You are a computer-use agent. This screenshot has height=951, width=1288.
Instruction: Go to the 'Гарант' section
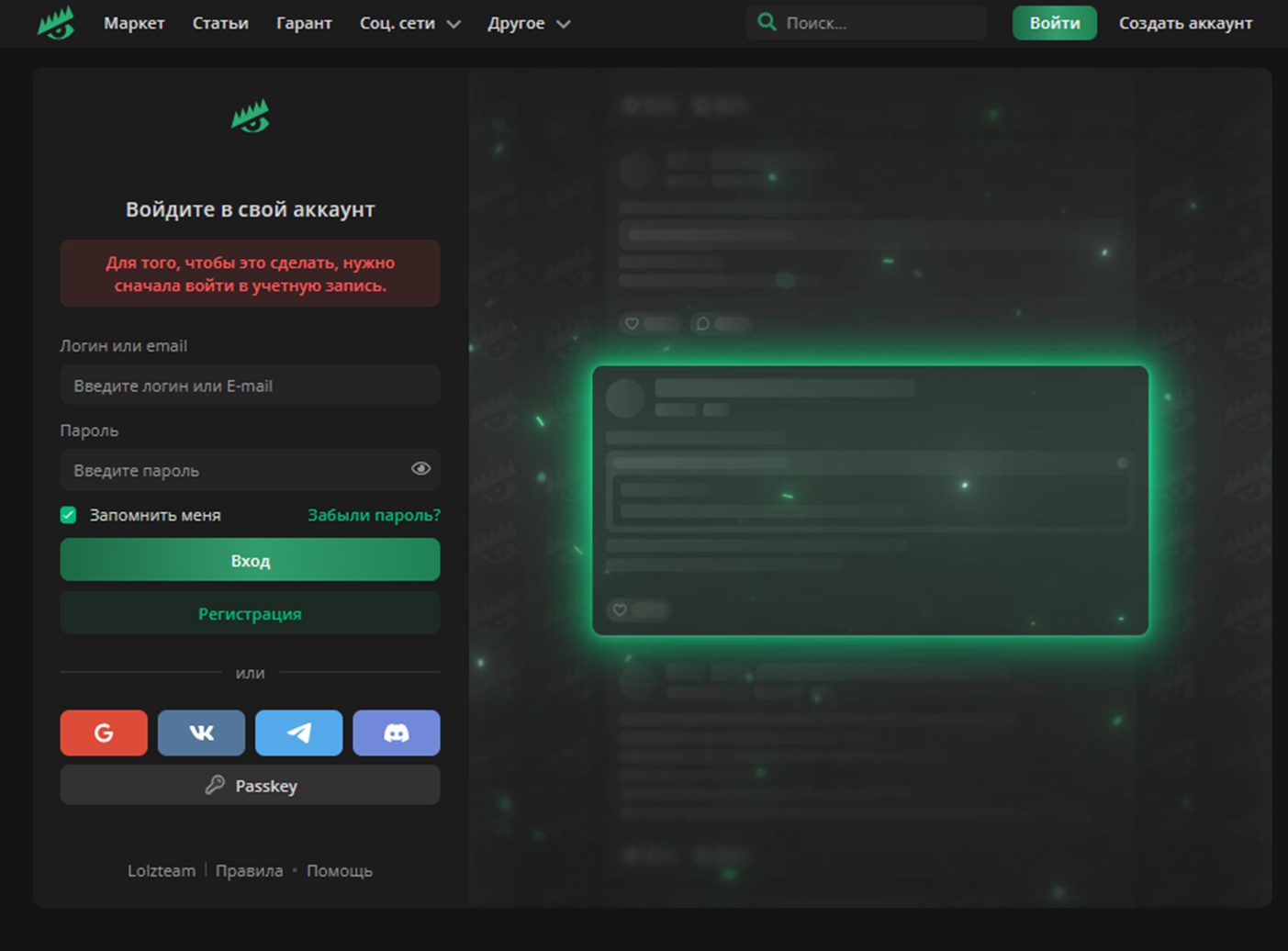(304, 23)
